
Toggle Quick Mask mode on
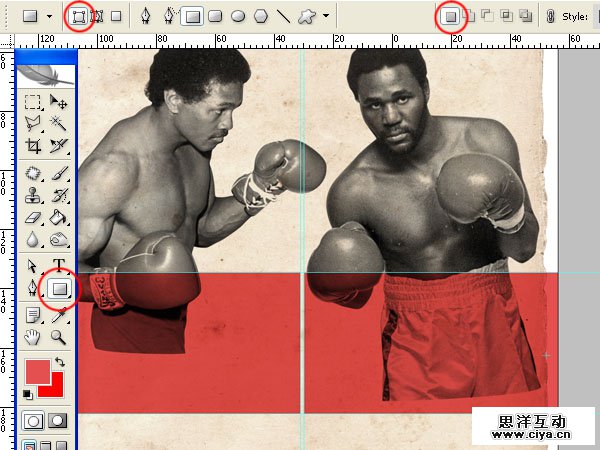[58, 421]
